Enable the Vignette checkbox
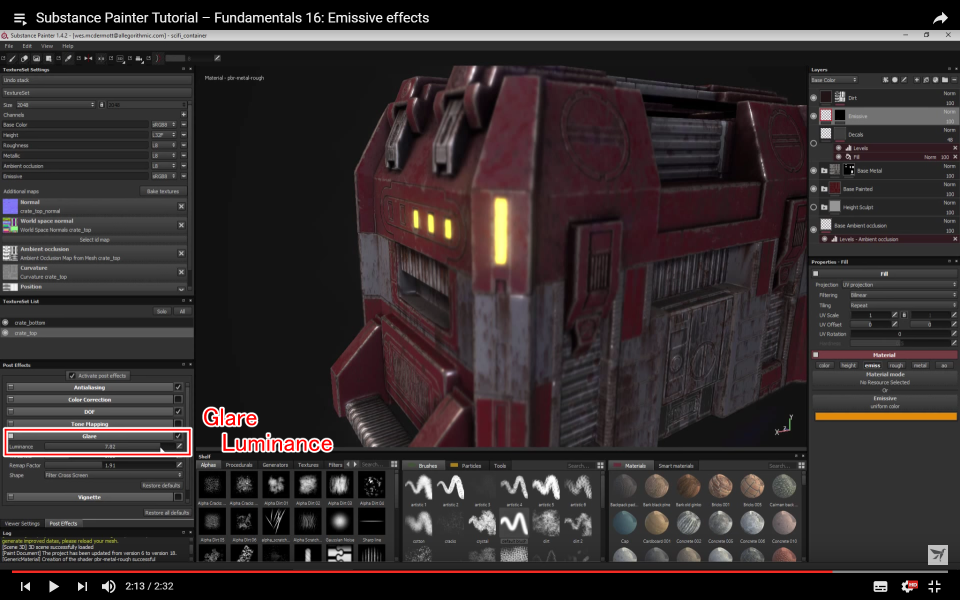 178,497
